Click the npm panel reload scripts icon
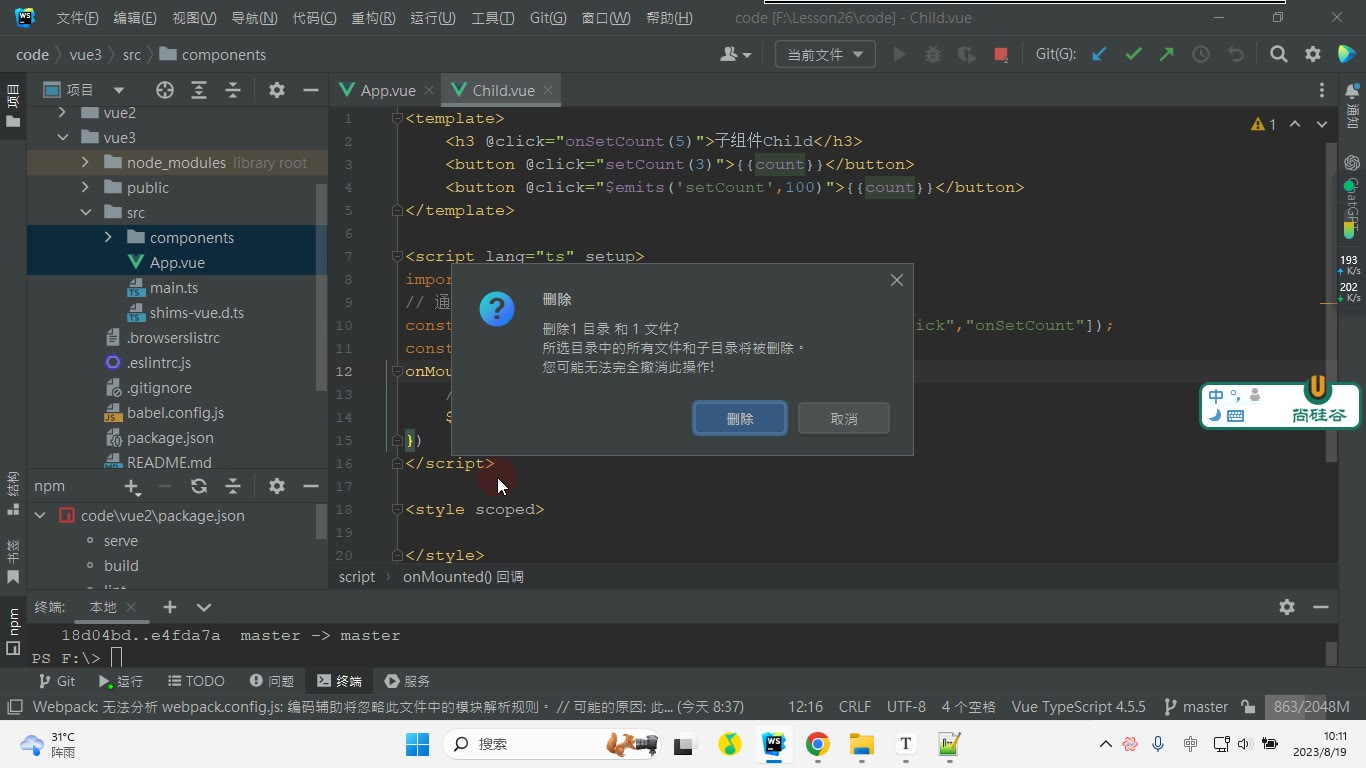1366x768 pixels. pos(199,486)
